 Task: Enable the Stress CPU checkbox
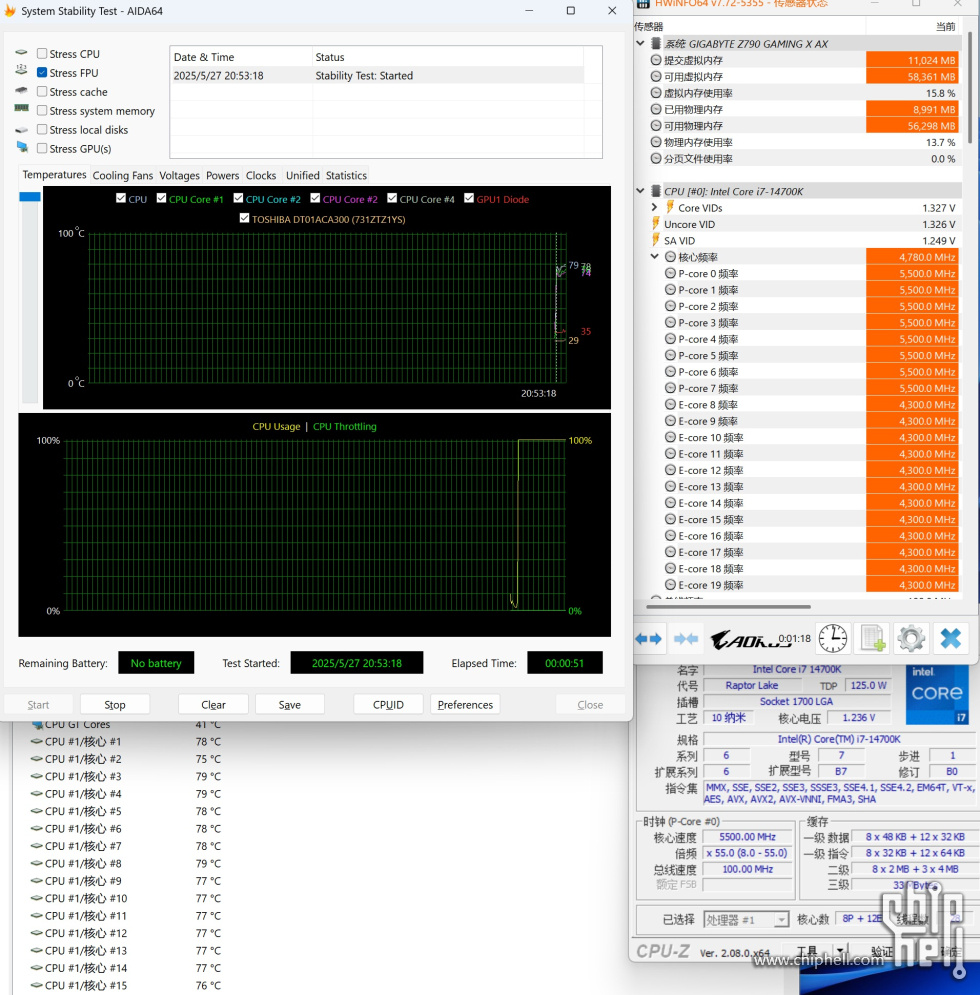click(42, 53)
